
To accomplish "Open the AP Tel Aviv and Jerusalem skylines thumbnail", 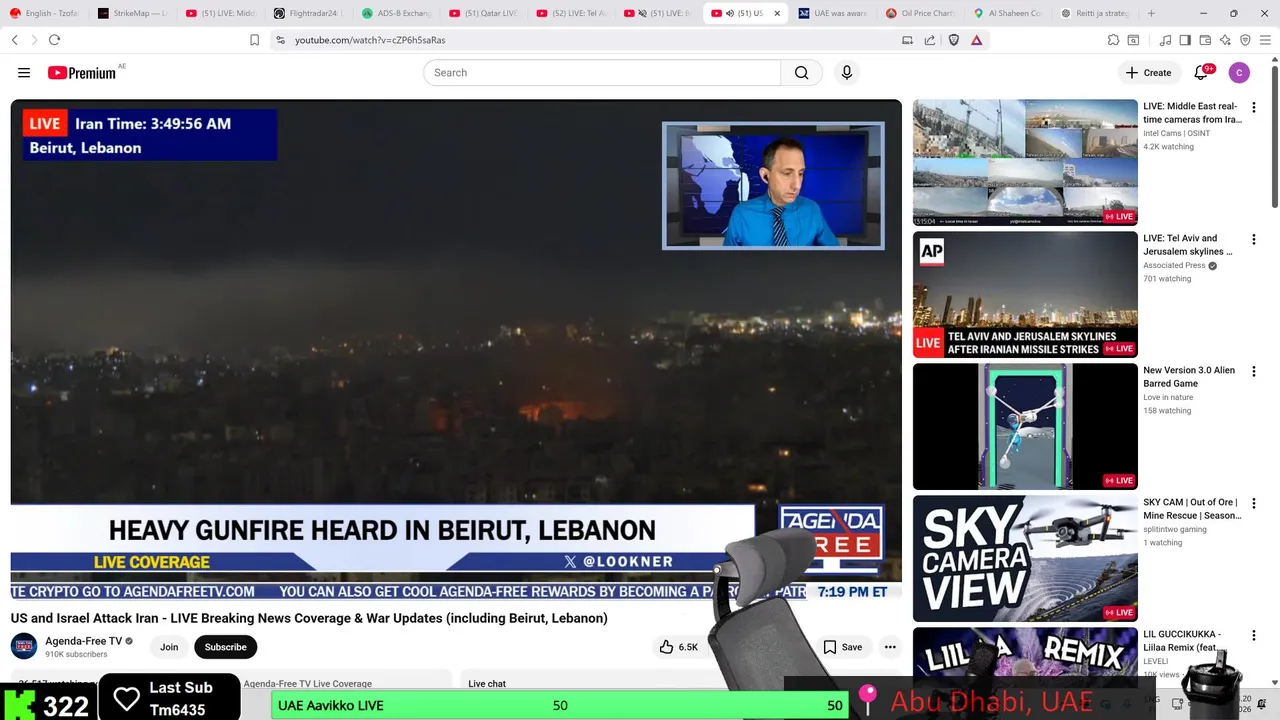I will (1025, 294).
